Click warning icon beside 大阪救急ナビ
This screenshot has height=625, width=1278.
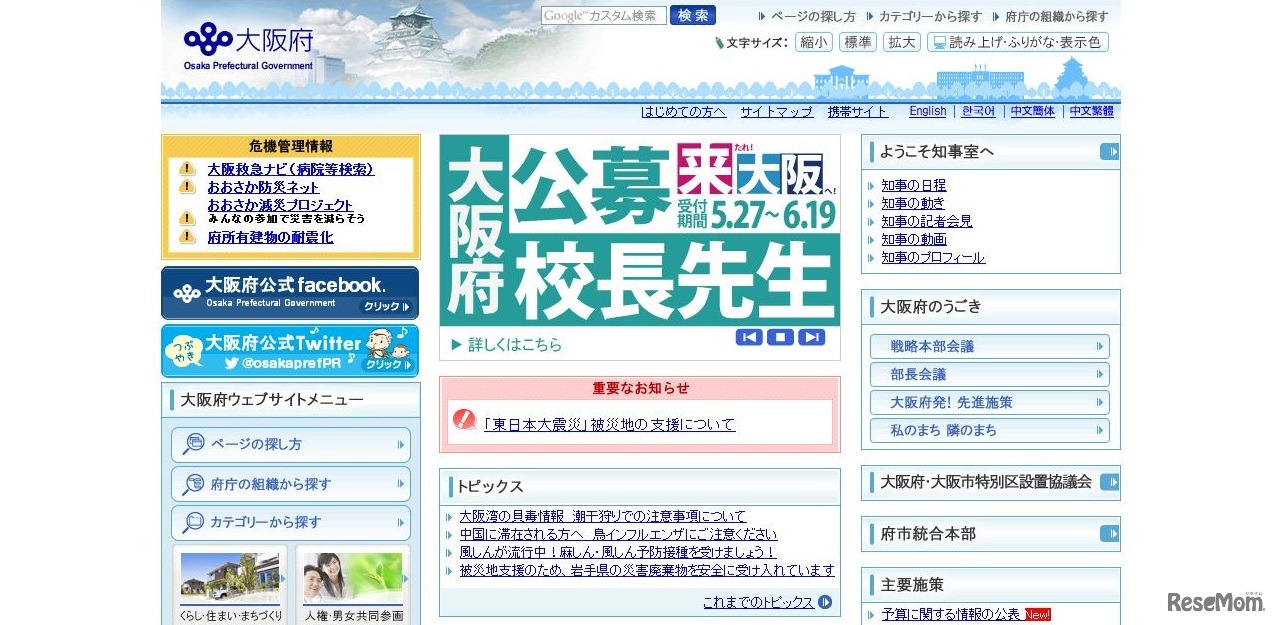tap(187, 169)
